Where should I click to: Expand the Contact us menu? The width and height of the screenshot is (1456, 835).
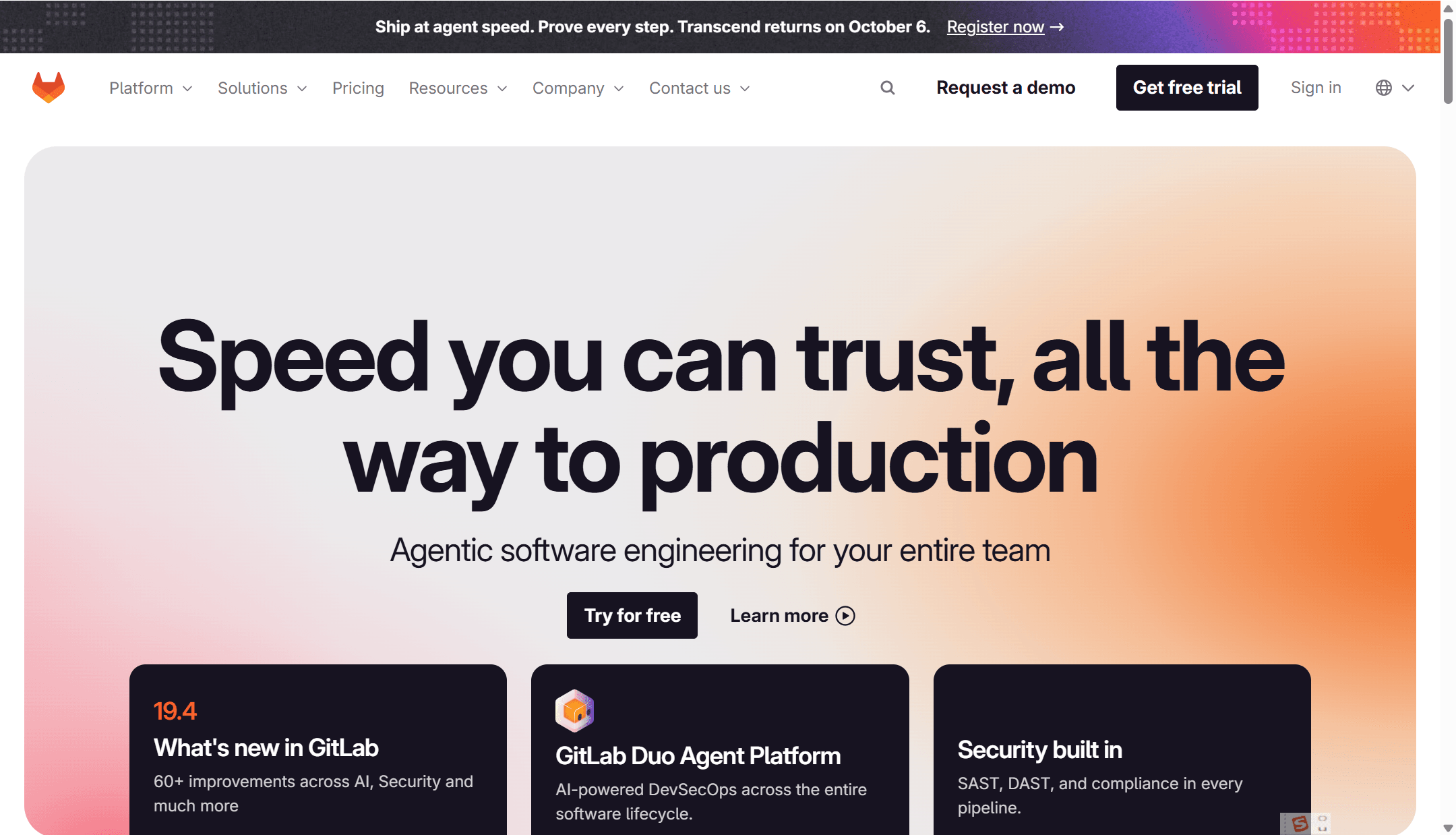pyautogui.click(x=700, y=88)
